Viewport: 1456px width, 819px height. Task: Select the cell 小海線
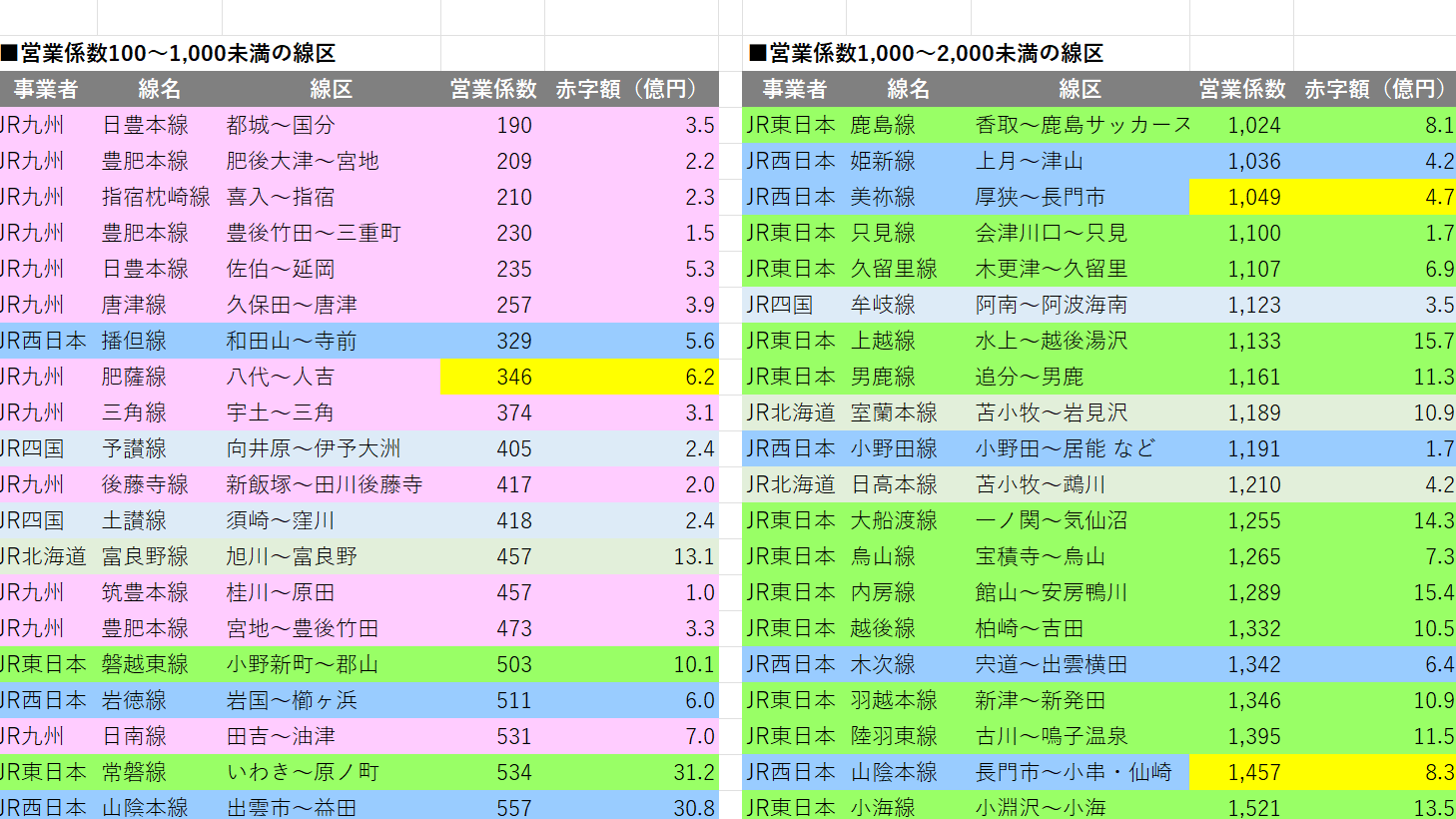point(909,805)
